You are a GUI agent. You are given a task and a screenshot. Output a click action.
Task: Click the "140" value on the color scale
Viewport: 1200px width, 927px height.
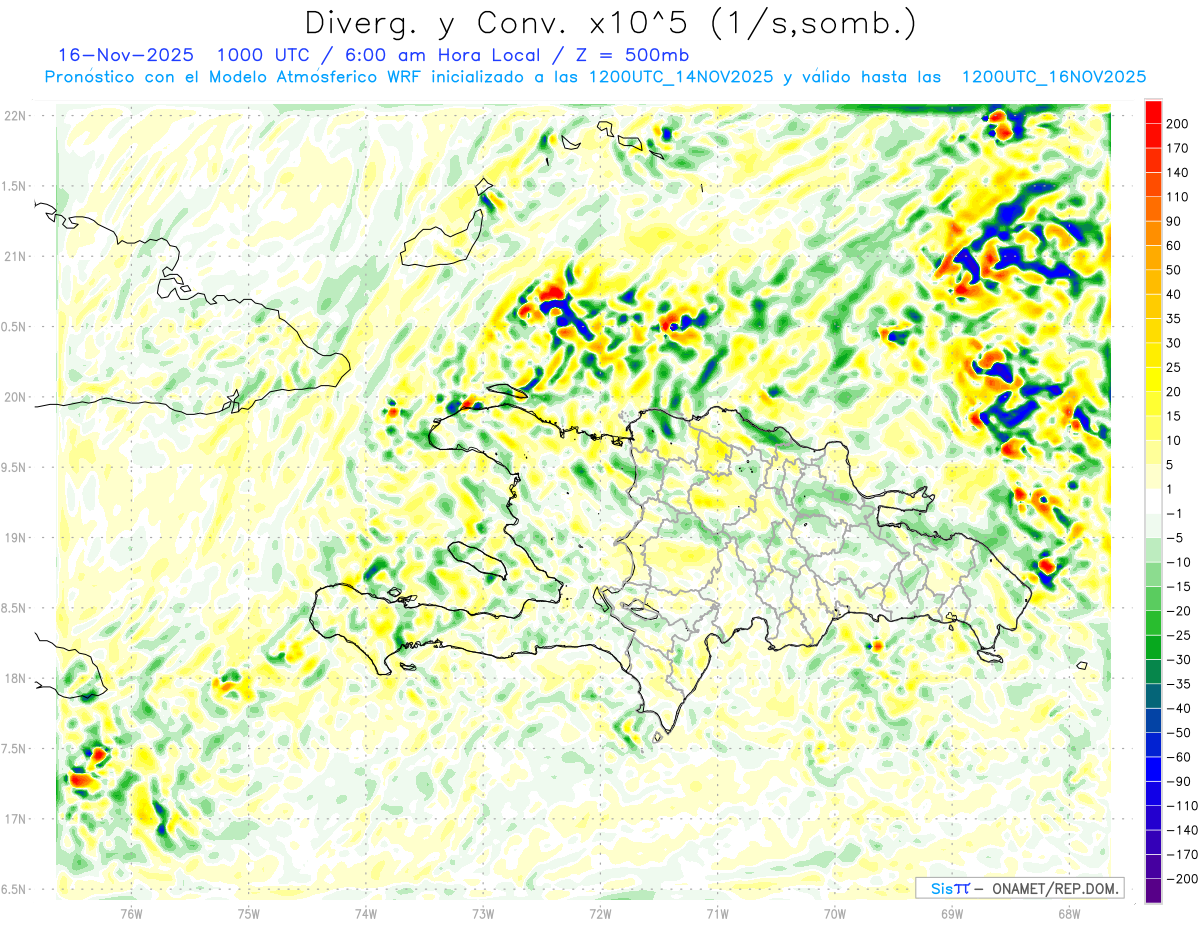(1179, 173)
